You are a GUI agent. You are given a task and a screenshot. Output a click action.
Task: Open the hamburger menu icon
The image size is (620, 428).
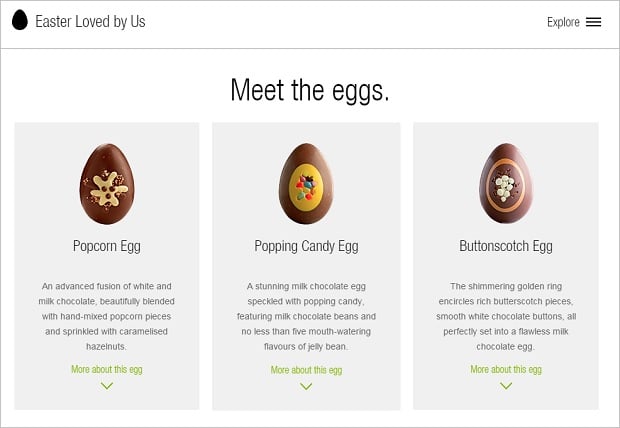click(594, 22)
